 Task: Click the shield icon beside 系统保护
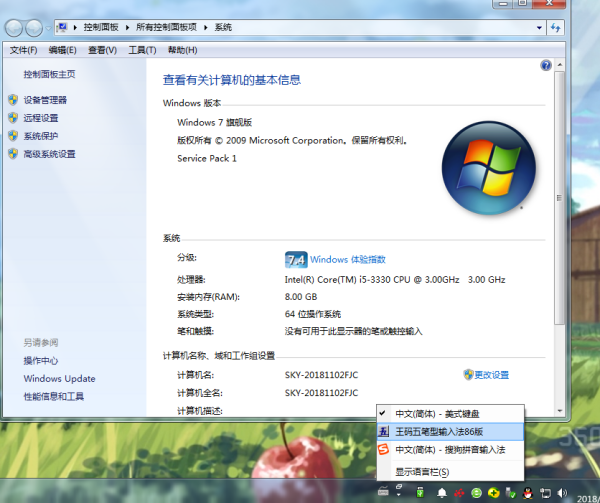click(13, 136)
